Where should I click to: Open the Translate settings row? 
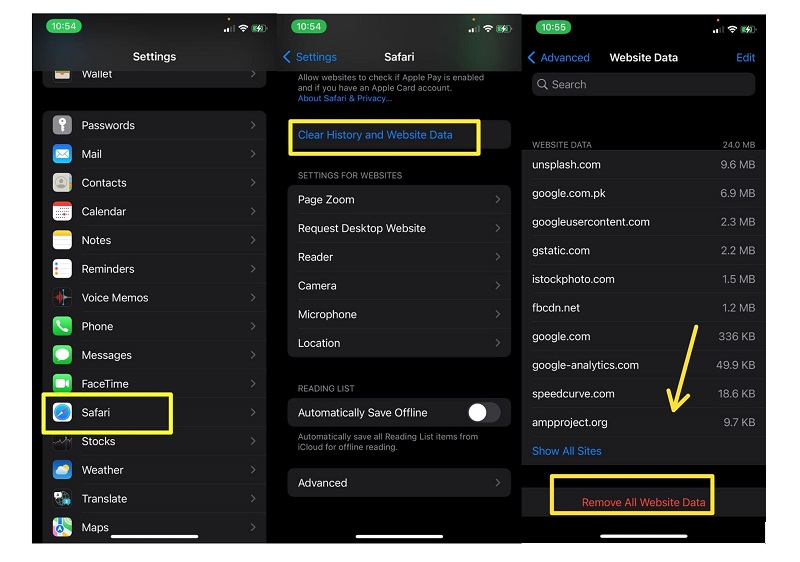[155, 498]
